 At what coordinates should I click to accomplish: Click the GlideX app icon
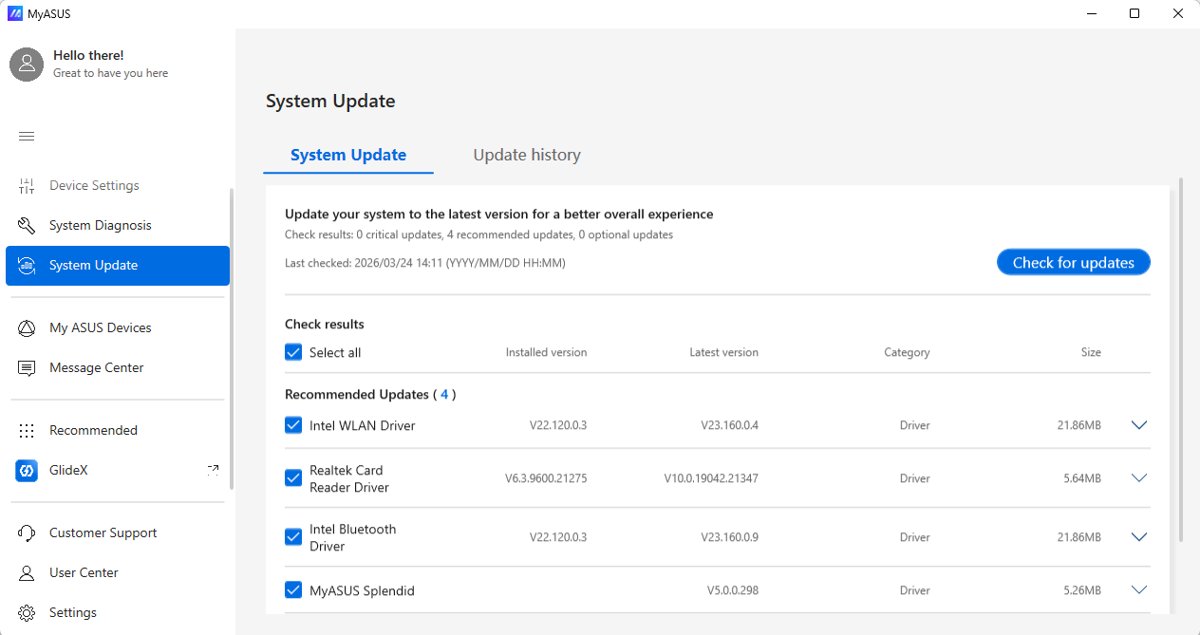click(x=27, y=470)
